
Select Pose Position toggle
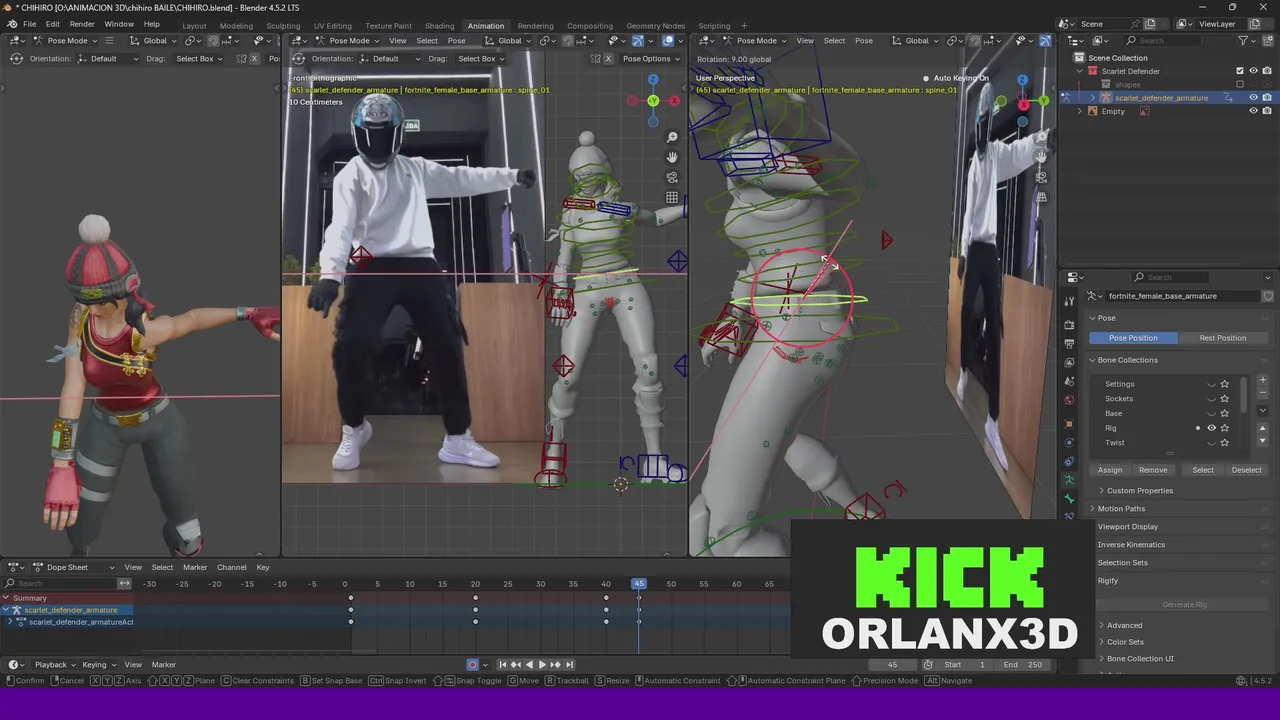1133,338
